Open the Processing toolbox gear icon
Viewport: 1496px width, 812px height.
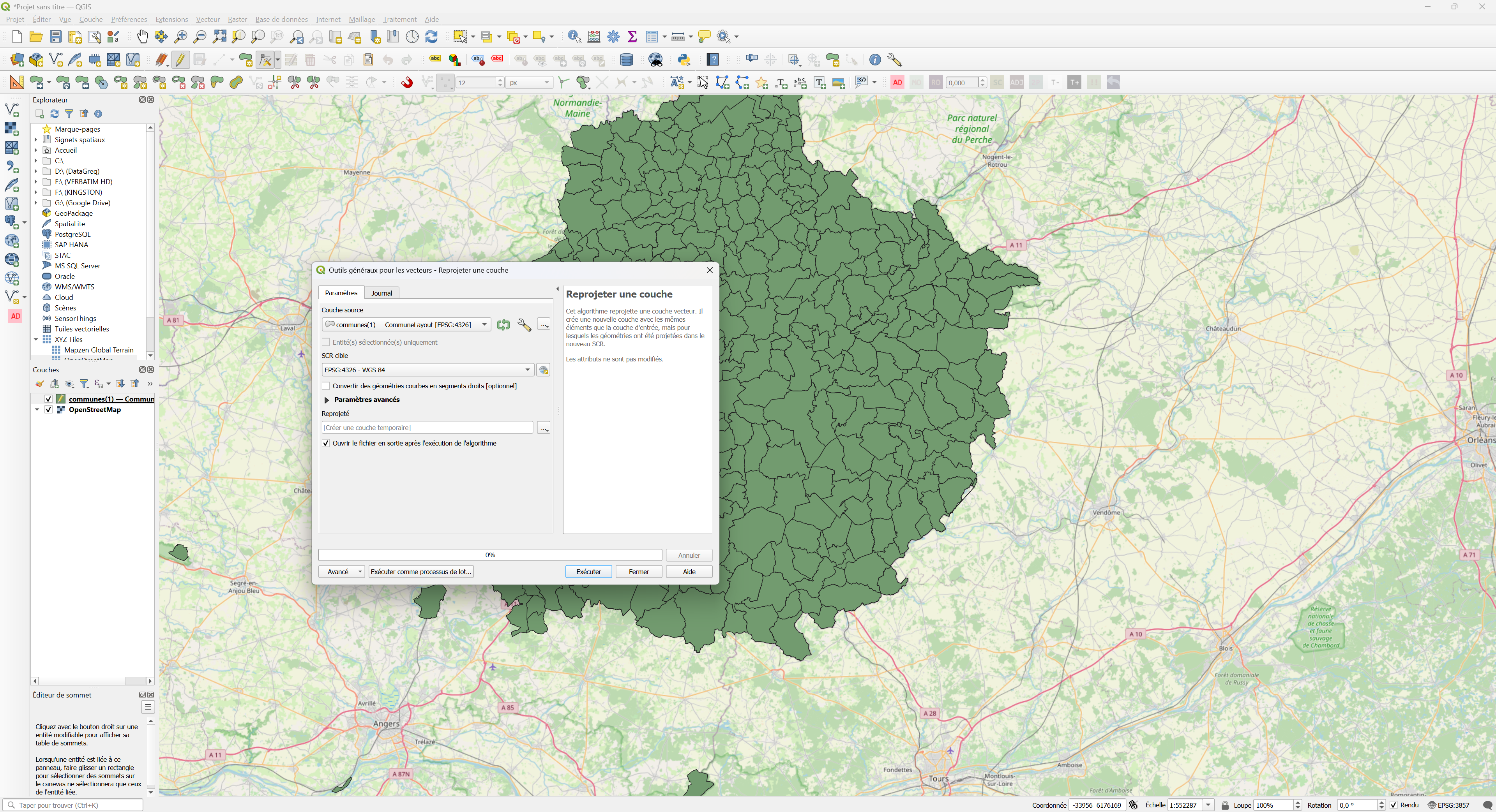point(613,37)
